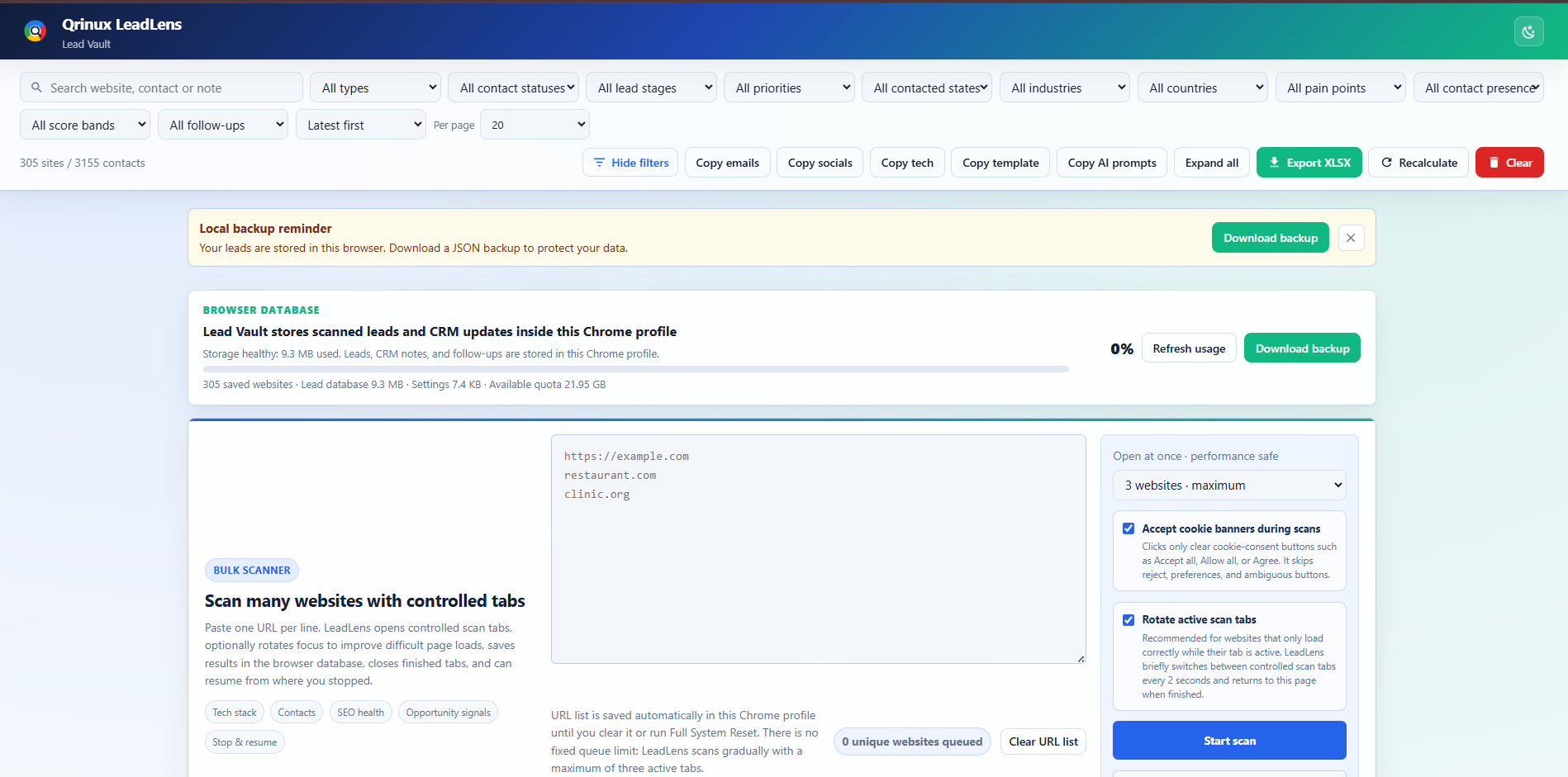The height and width of the screenshot is (777, 1568).
Task: Open the All contact statuses dropdown
Action: tap(513, 88)
